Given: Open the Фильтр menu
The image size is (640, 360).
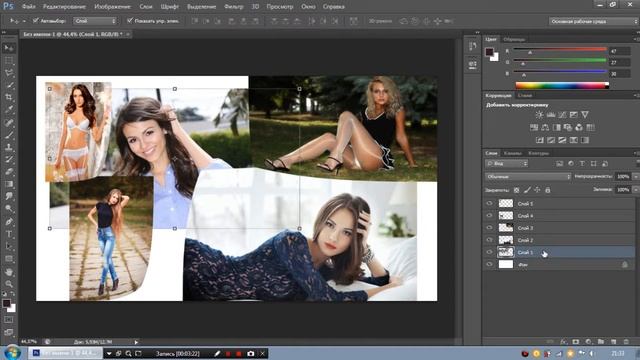Looking at the screenshot, I should coord(233,7).
